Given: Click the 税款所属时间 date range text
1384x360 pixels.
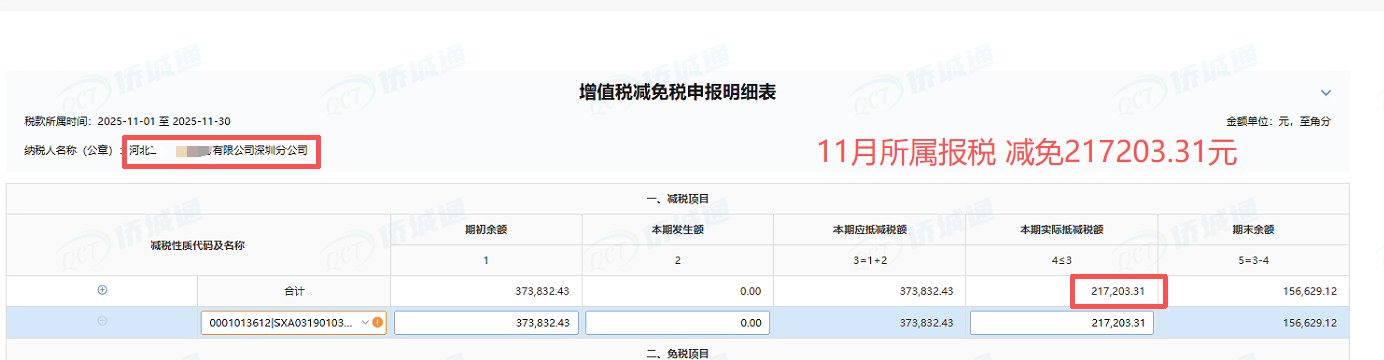Looking at the screenshot, I should pos(128,121).
